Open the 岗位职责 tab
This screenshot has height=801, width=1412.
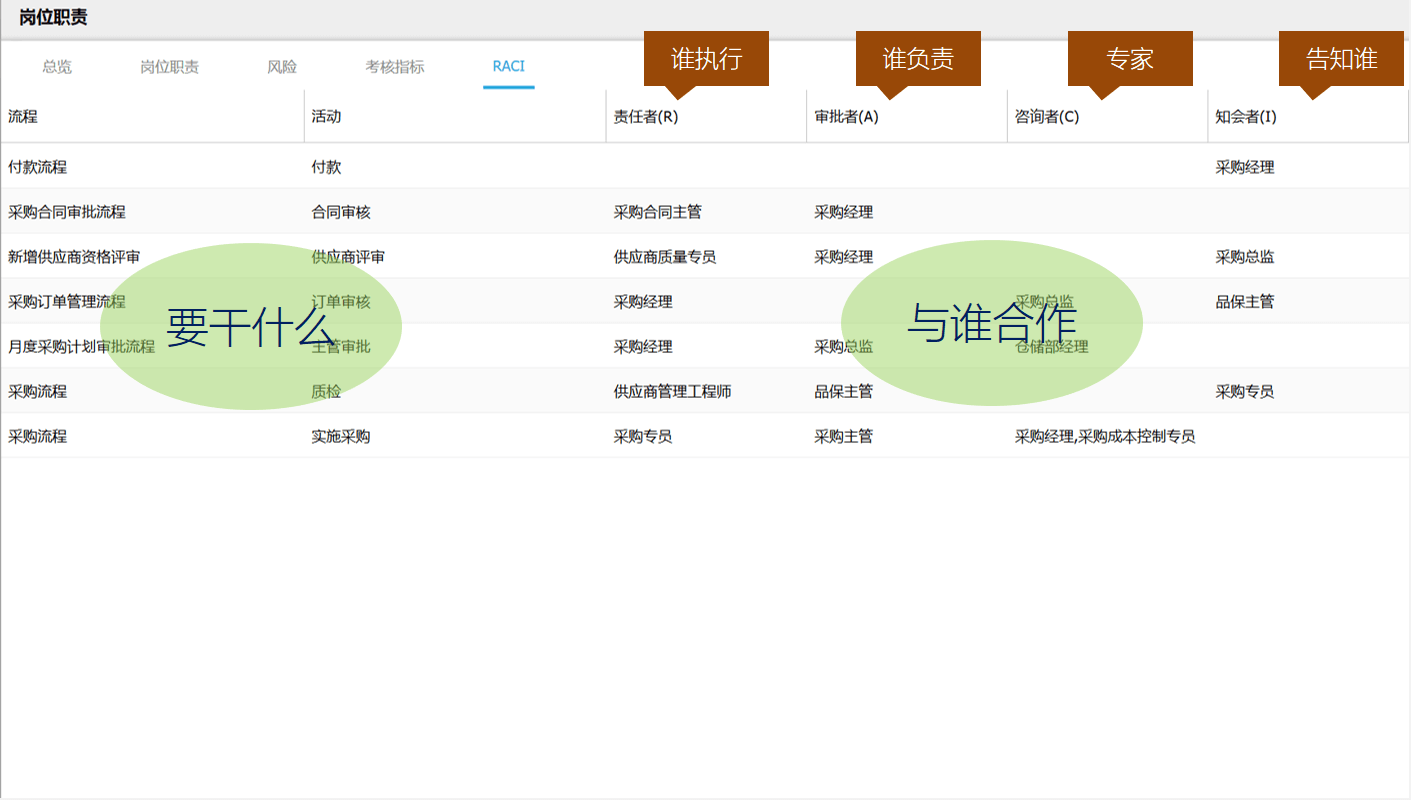pyautogui.click(x=169, y=67)
